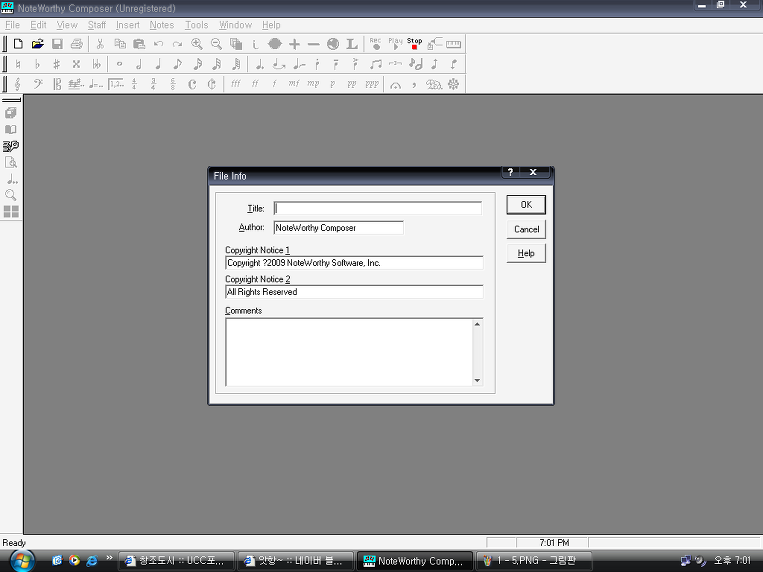
Task: Open the Staff menu
Action: [97, 25]
